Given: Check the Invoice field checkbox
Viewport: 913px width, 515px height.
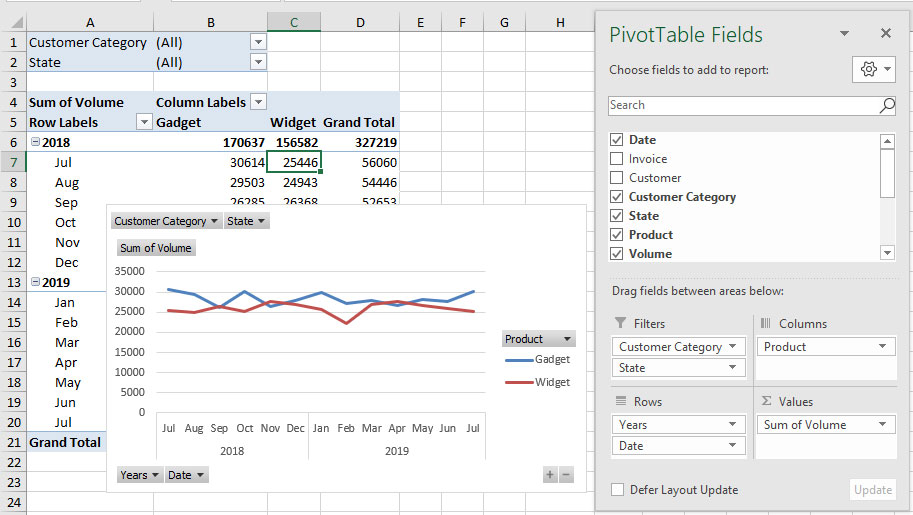Looking at the screenshot, I should (616, 158).
